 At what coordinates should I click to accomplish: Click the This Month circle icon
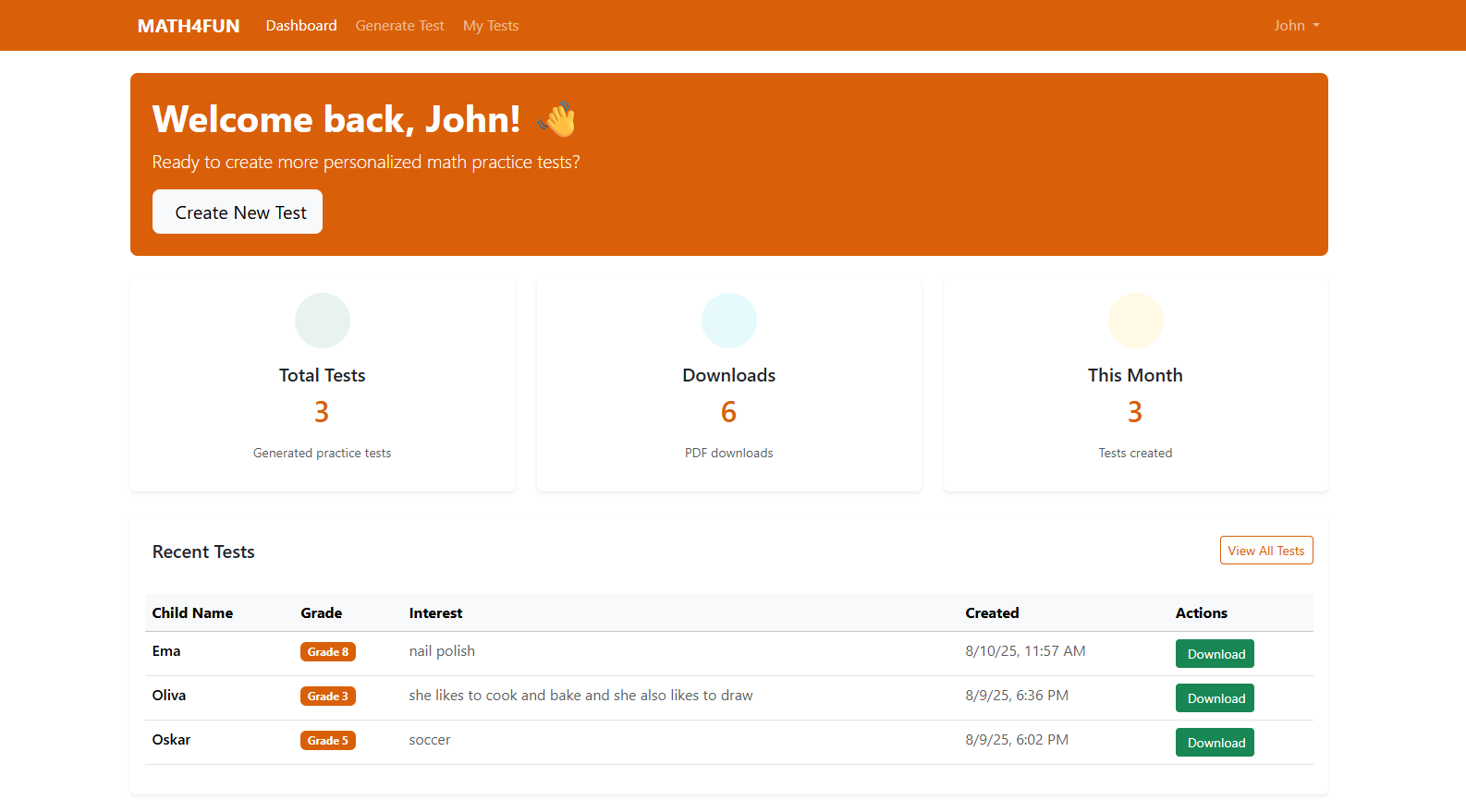(x=1136, y=321)
